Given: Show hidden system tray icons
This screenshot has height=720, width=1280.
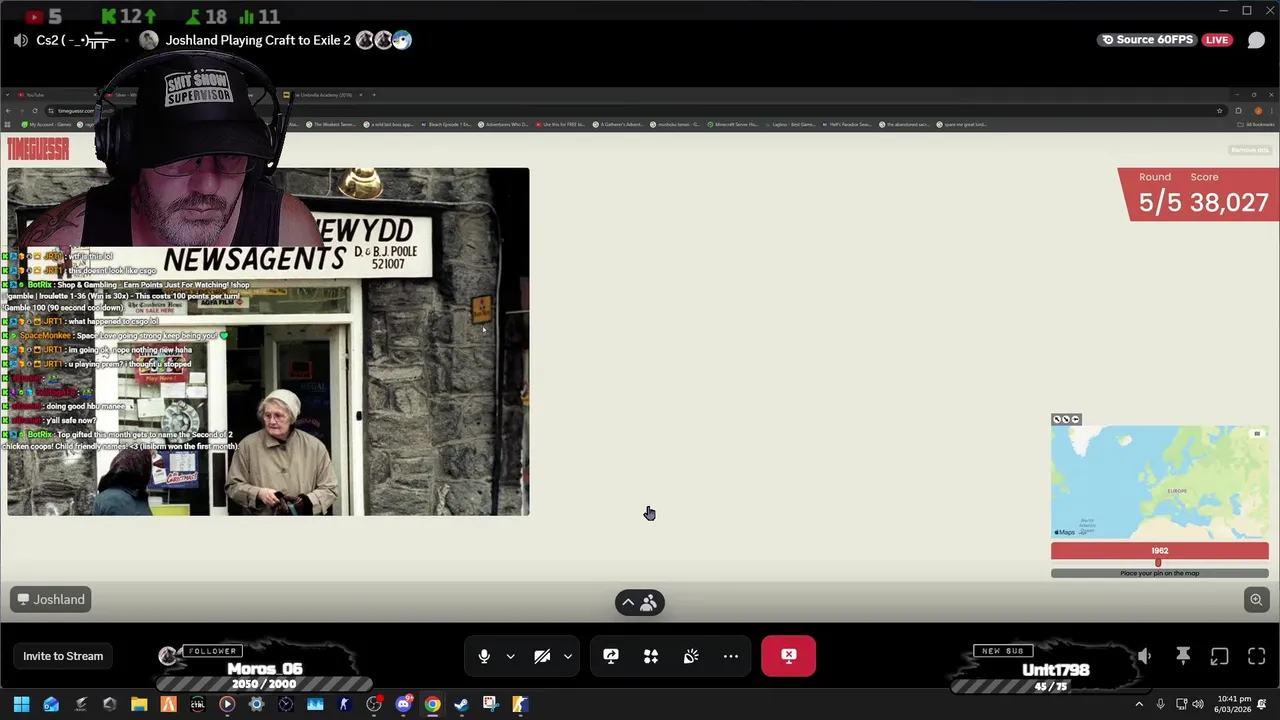Looking at the screenshot, I should [x=1138, y=704].
